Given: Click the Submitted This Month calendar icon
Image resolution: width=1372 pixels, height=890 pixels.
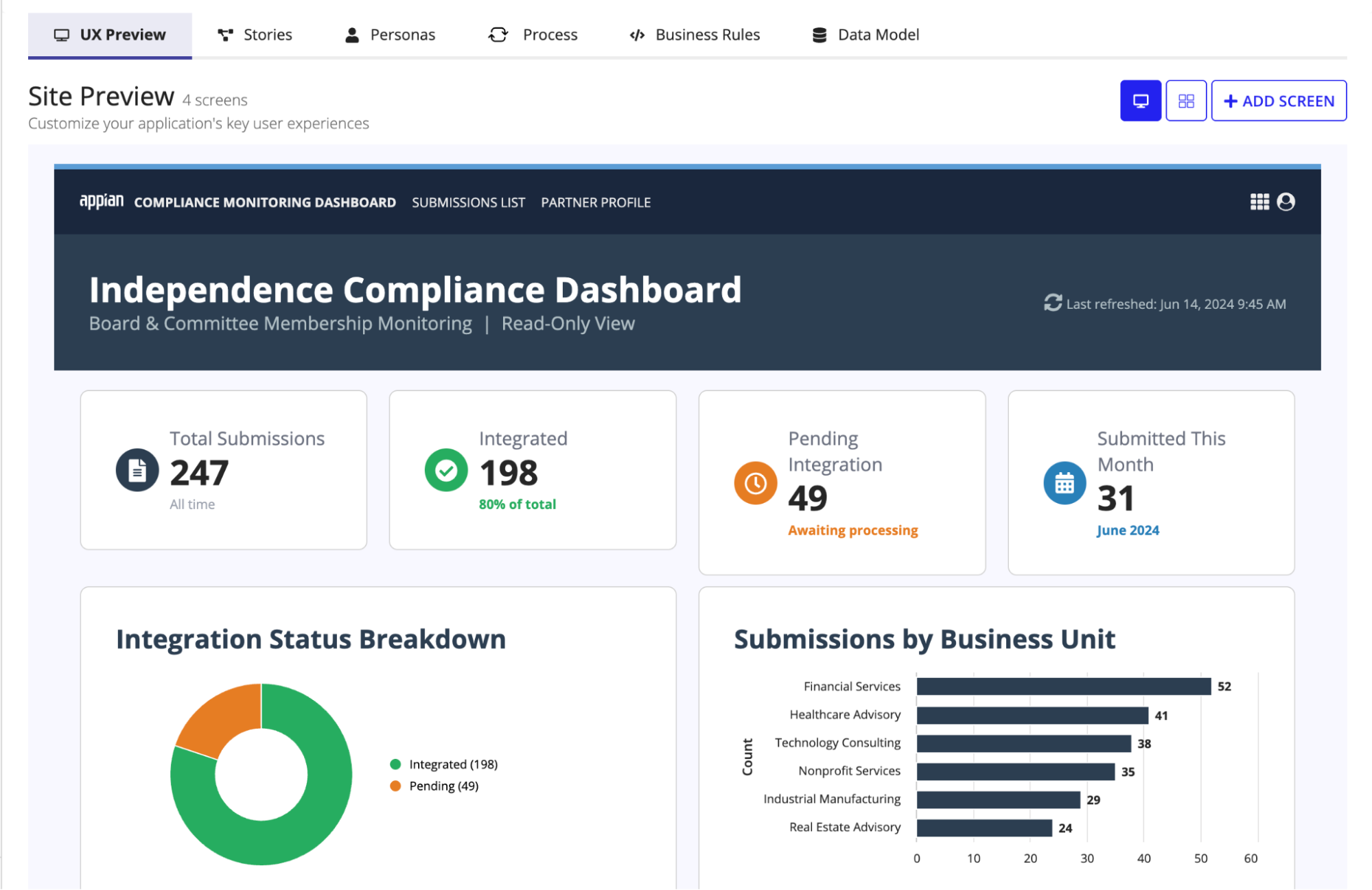Looking at the screenshot, I should point(1065,483).
